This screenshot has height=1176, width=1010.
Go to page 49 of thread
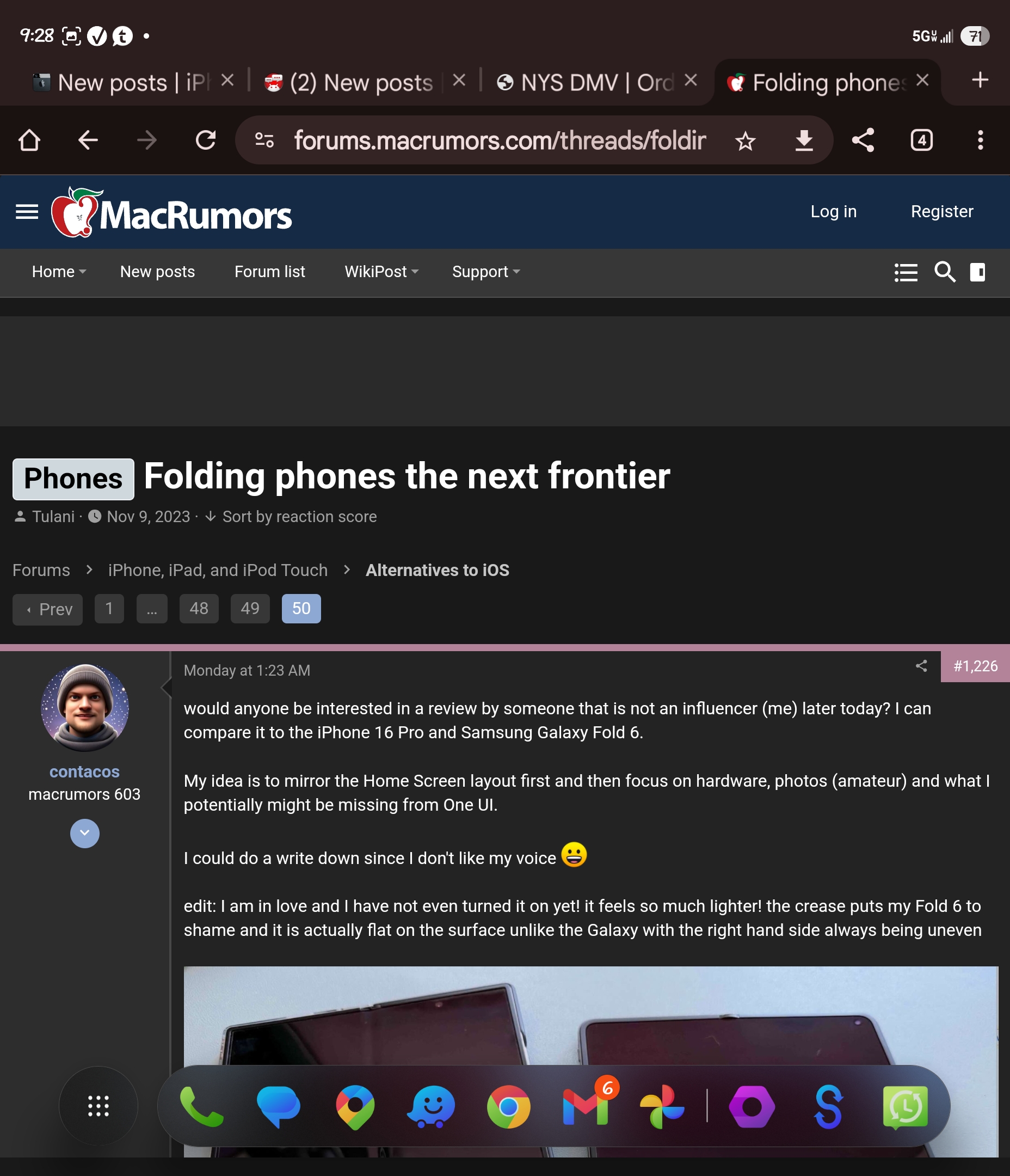point(250,609)
